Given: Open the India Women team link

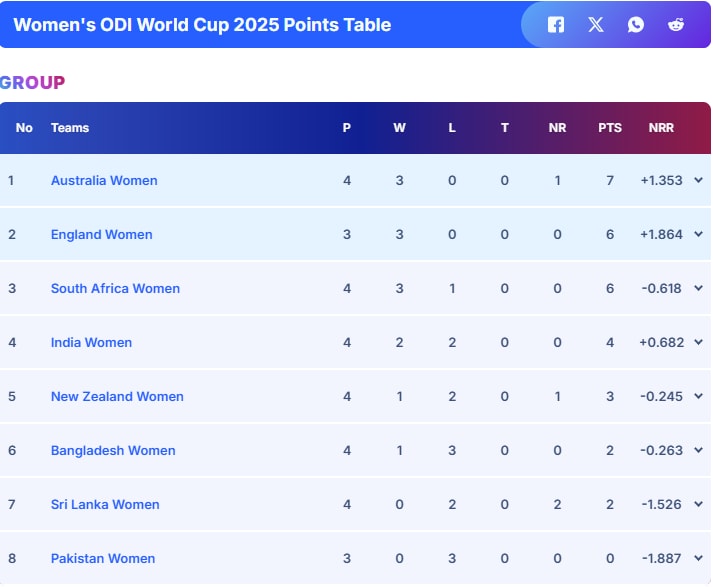Looking at the screenshot, I should [x=91, y=343].
